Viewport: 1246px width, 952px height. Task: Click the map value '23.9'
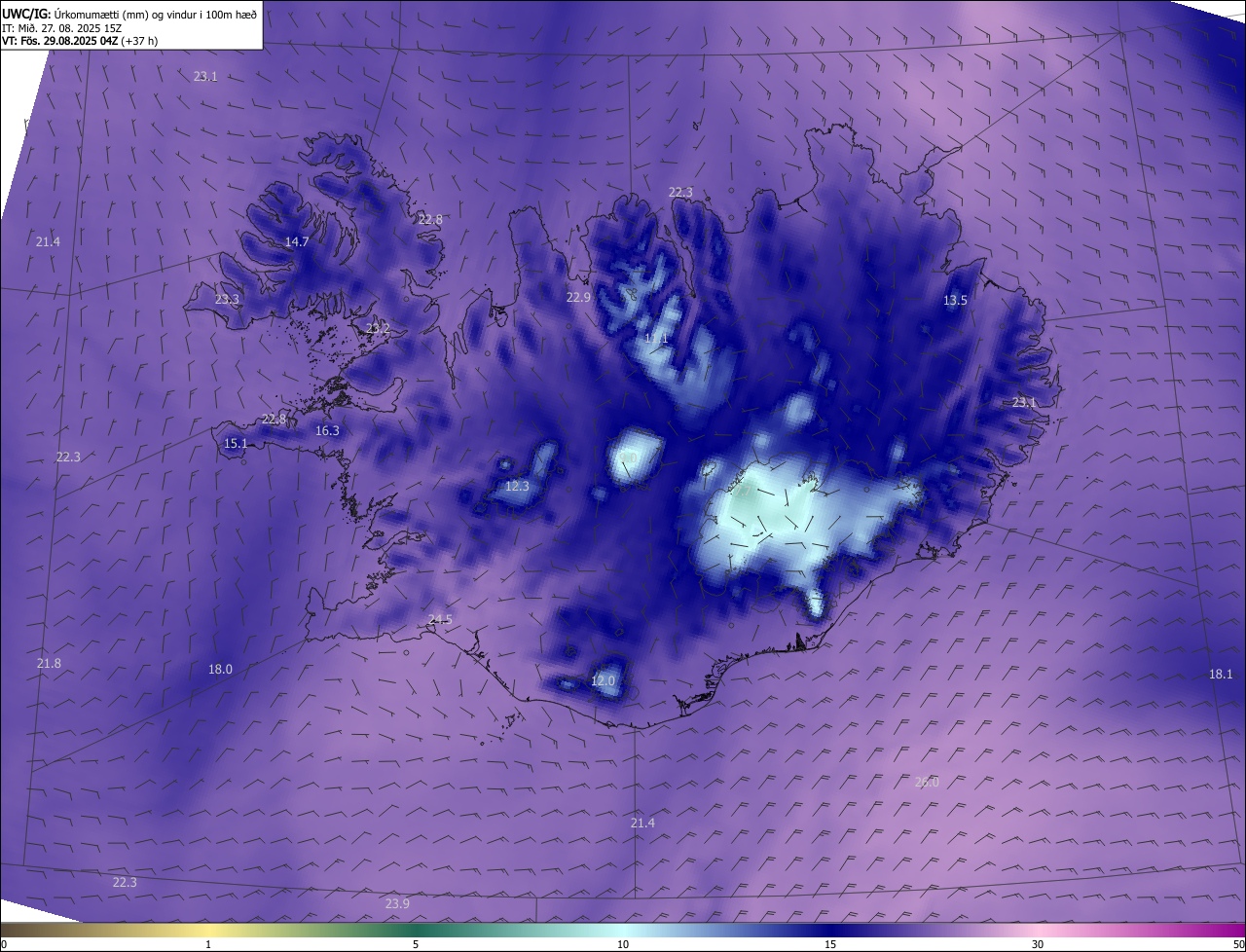coord(397,903)
